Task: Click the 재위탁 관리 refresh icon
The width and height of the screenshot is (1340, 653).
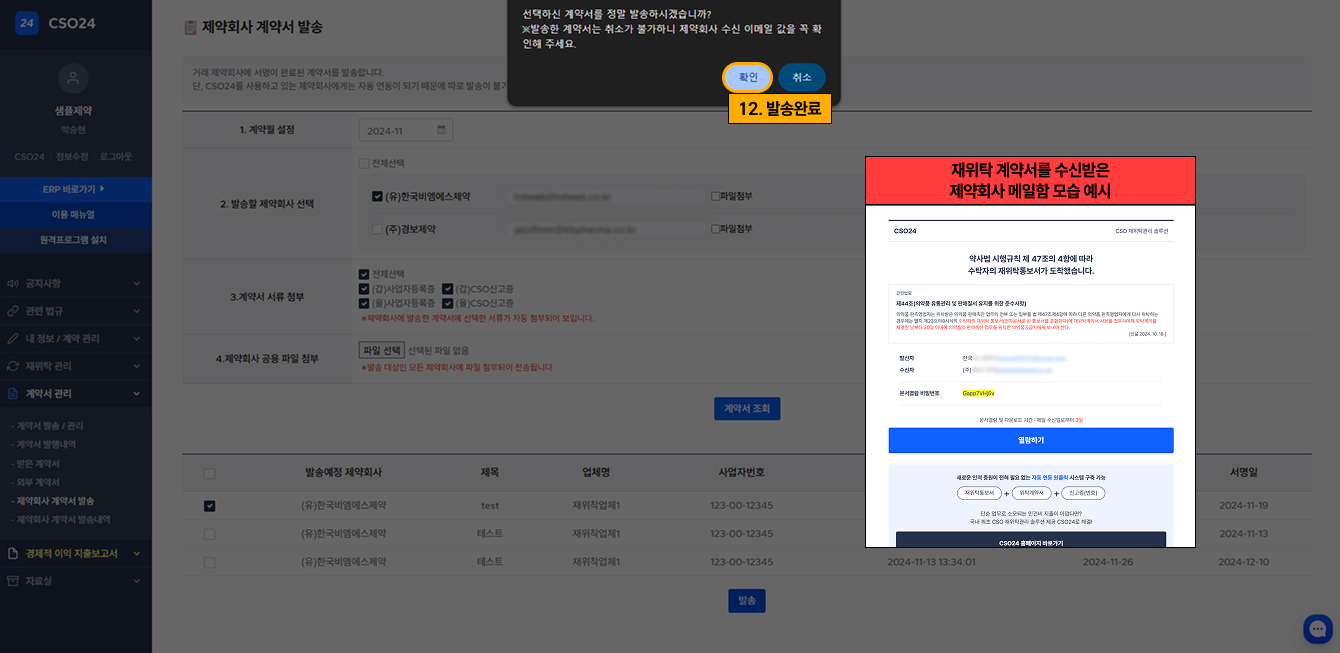Action: pos(13,366)
